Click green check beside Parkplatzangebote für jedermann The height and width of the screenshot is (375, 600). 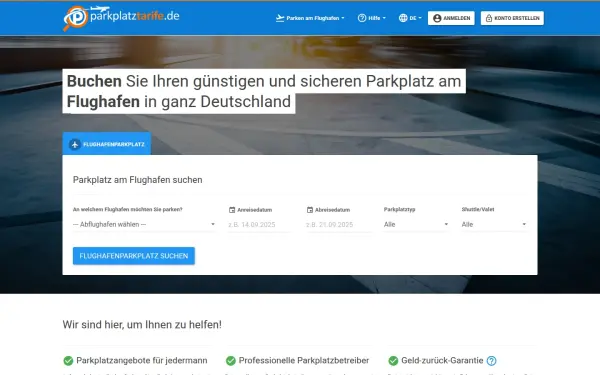68,360
